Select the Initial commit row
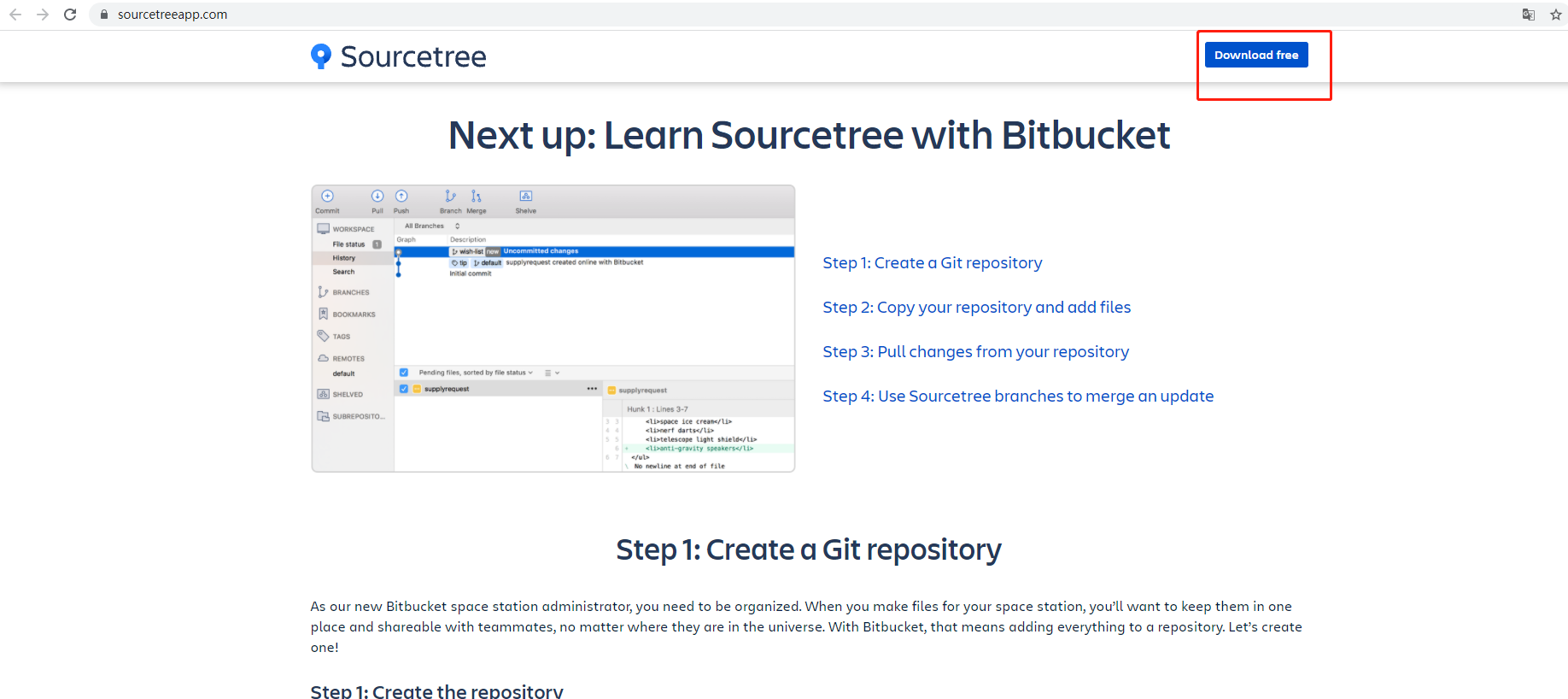 point(471,273)
